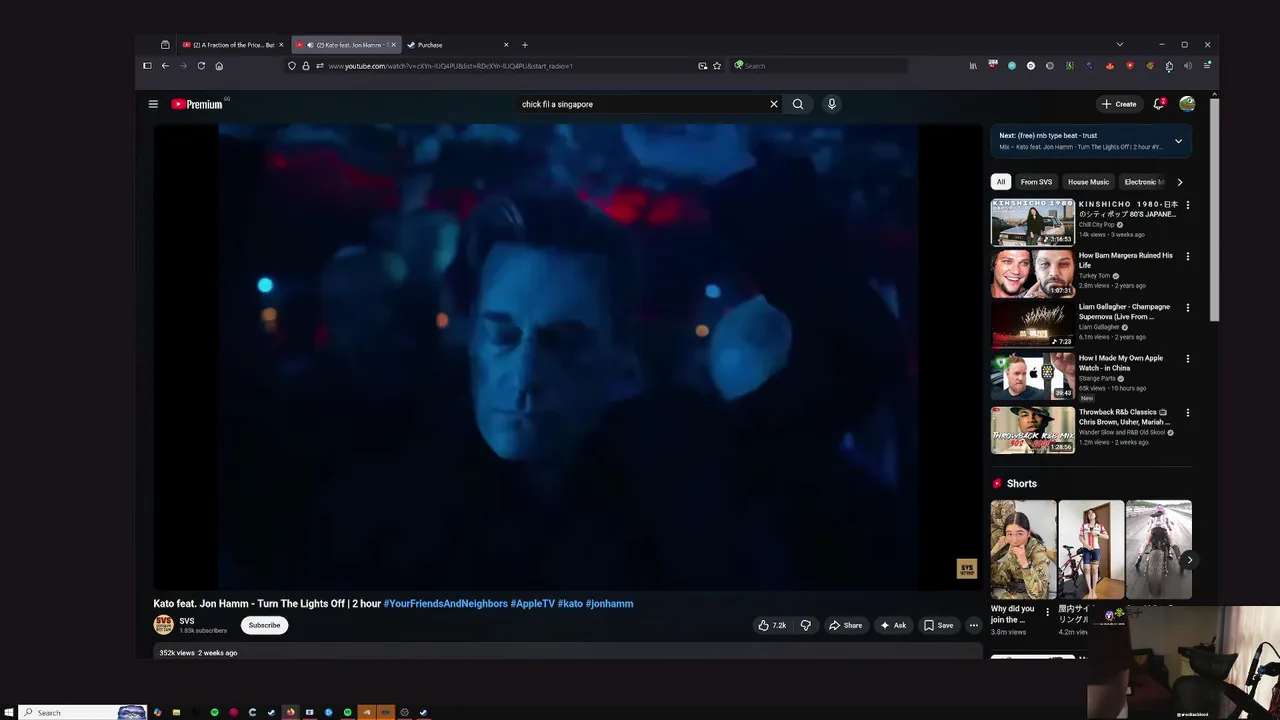Screen dimensions: 1280x720
Task: Open the browser application hamburger menu
Action: pos(1207,66)
